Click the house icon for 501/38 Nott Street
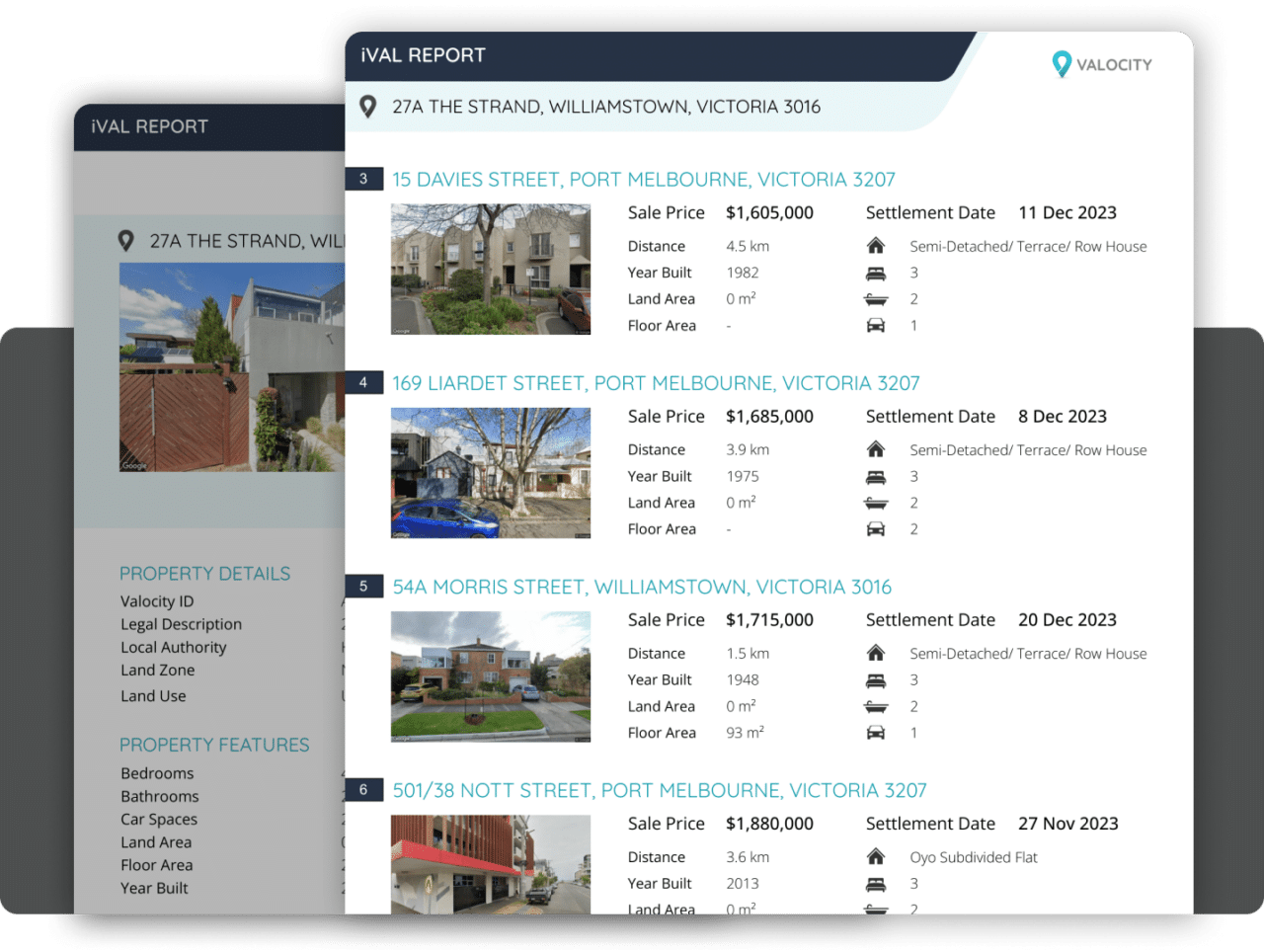The width and height of the screenshot is (1264, 952). (x=875, y=857)
